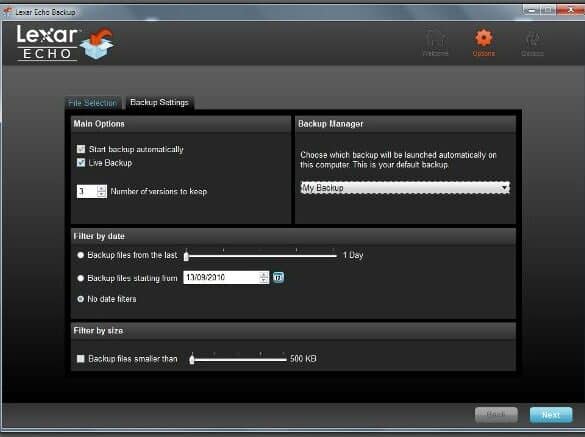Viewport: 585px width, 437px height.
Task: Open the calendar date picker icon
Action: point(278,277)
